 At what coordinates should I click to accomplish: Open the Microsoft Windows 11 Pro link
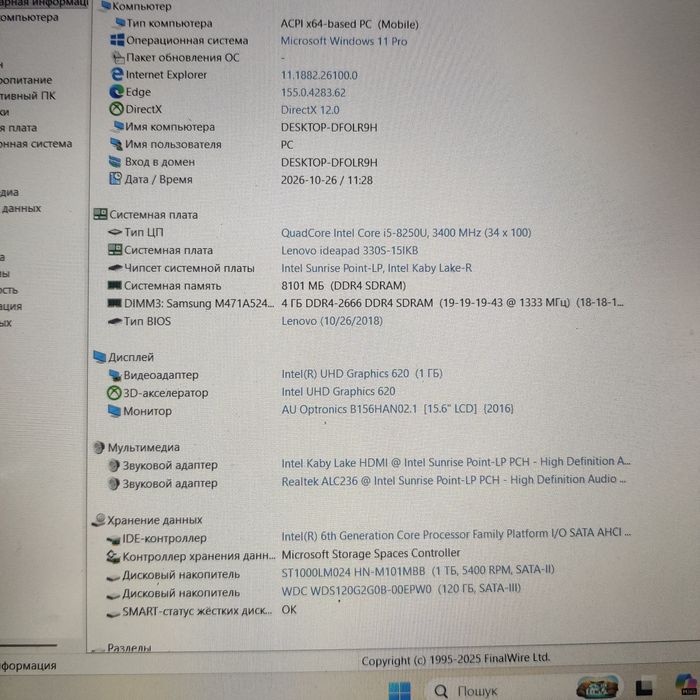(344, 41)
